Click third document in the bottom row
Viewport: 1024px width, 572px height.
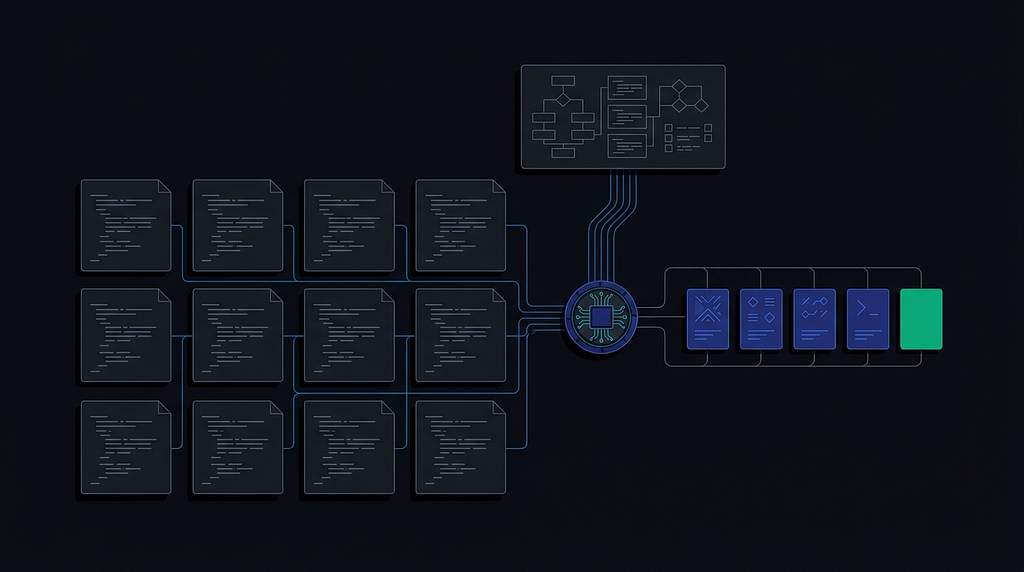tap(349, 447)
